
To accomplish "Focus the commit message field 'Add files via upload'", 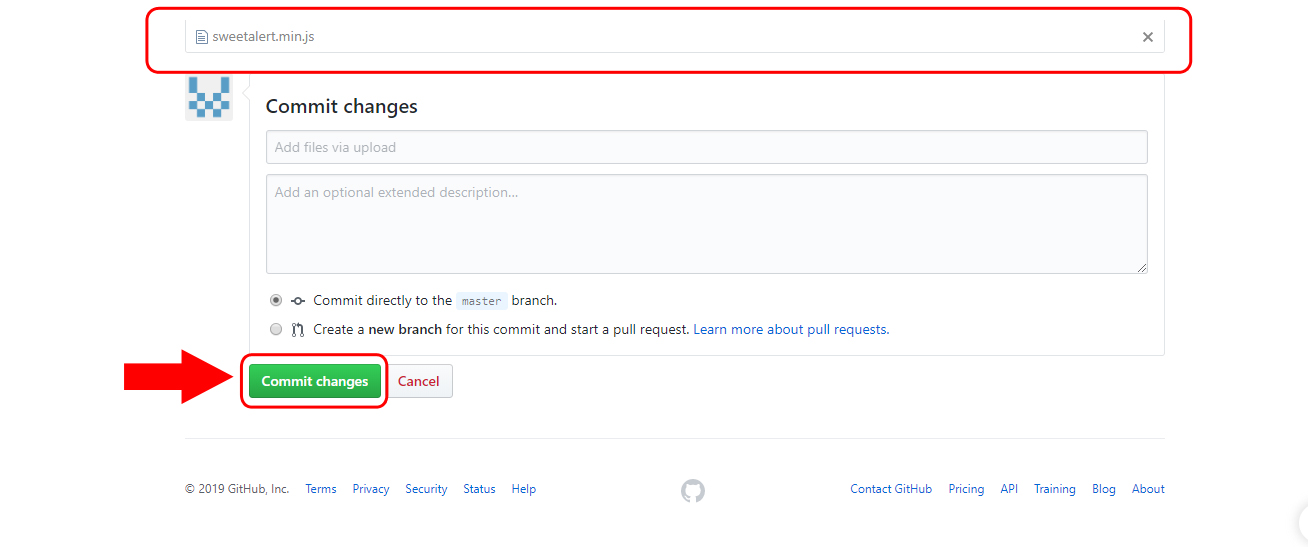I will [706, 147].
